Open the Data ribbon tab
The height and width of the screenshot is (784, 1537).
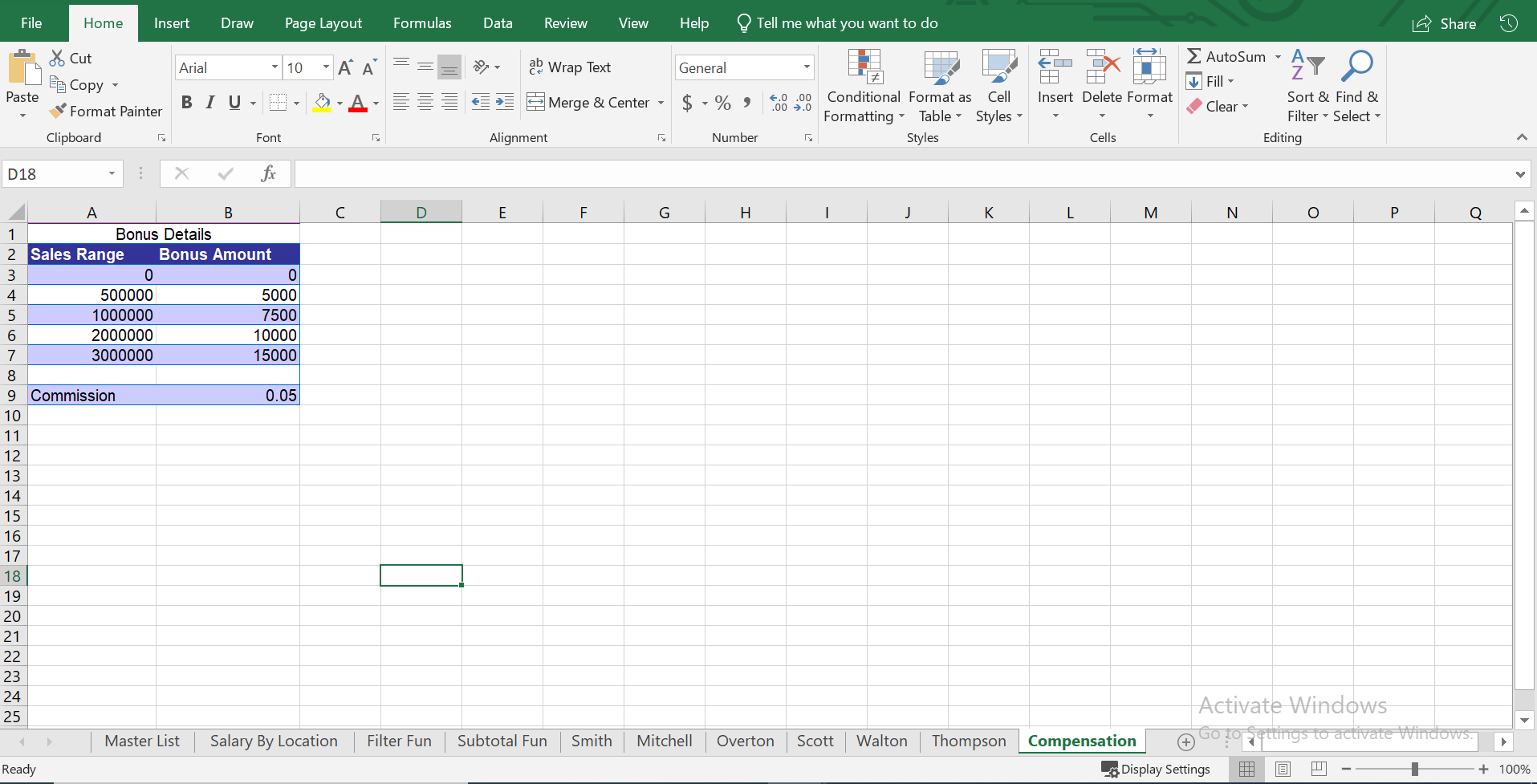point(498,23)
